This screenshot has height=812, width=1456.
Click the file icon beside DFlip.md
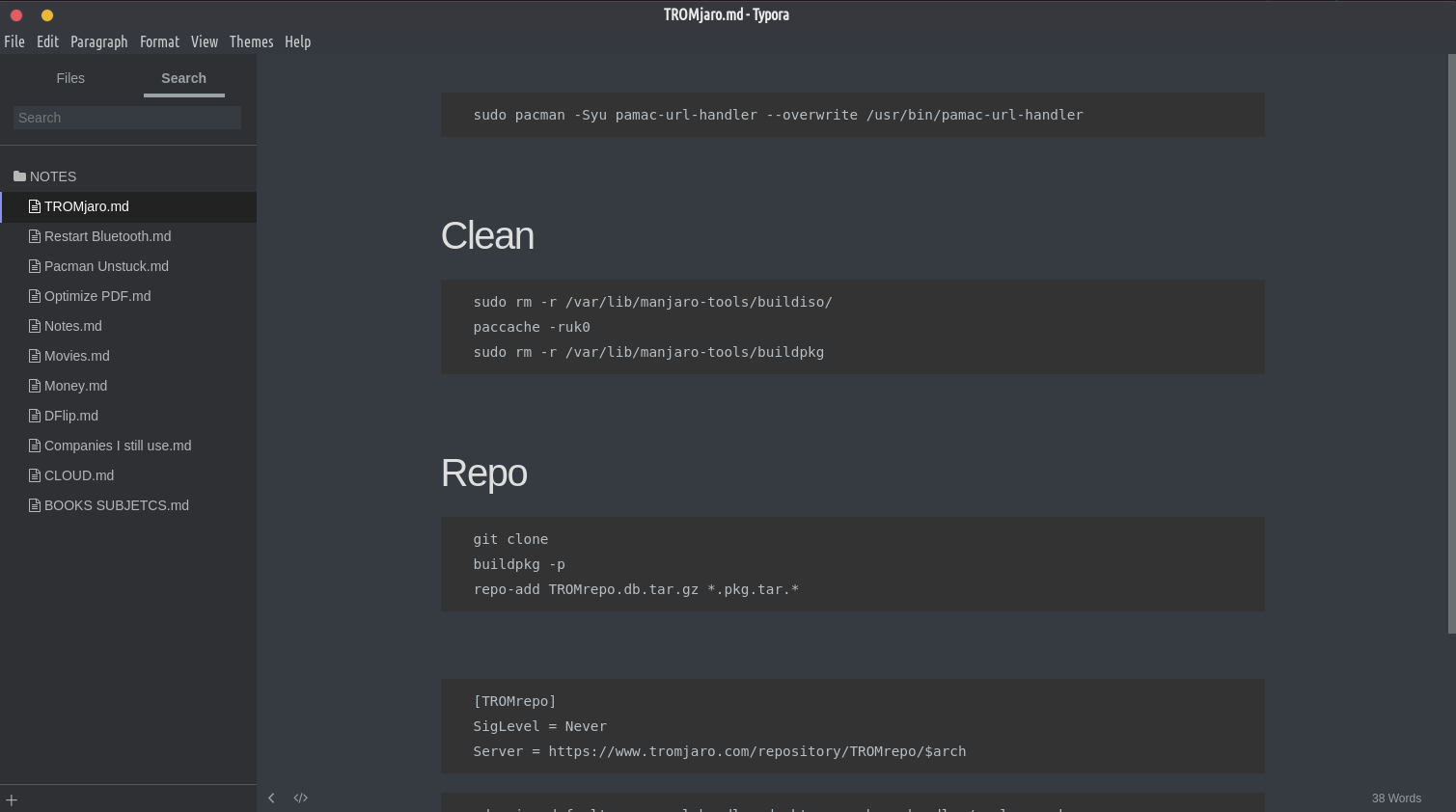click(x=35, y=416)
